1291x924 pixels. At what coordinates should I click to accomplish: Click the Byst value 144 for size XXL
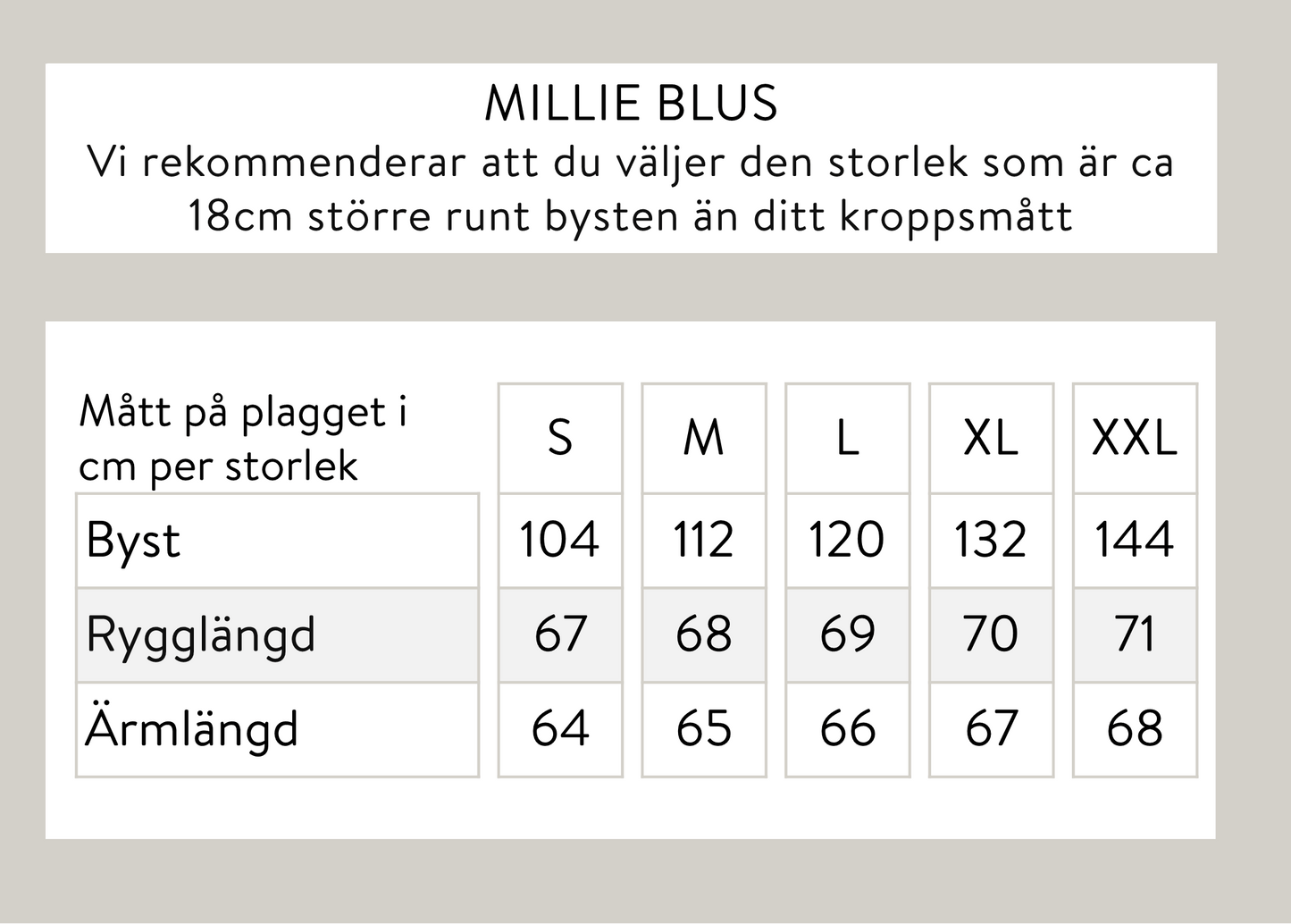(x=1135, y=541)
